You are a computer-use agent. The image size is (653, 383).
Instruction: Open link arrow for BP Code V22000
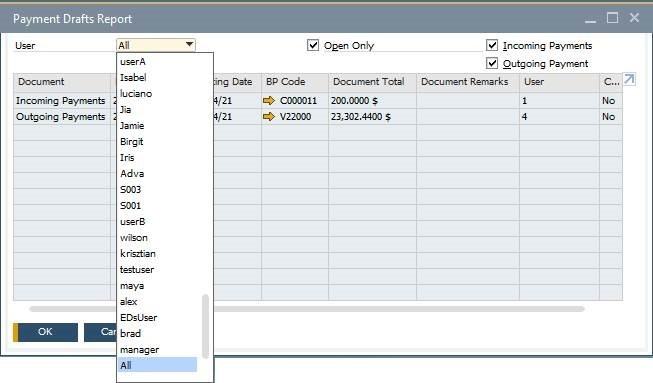click(x=269, y=117)
